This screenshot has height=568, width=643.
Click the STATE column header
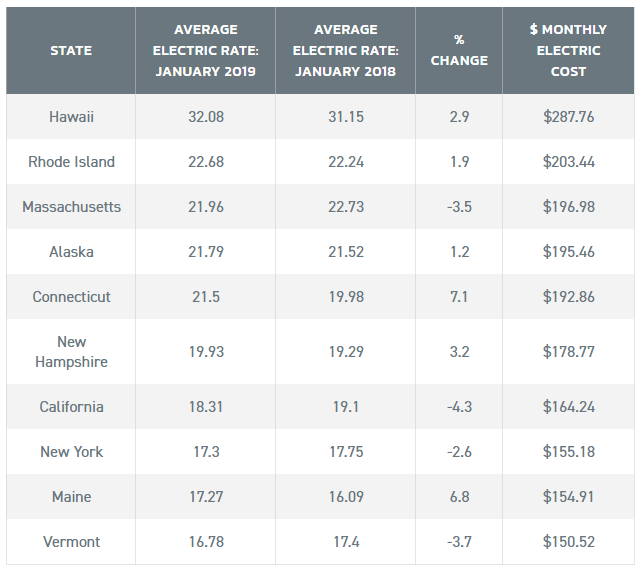click(71, 50)
